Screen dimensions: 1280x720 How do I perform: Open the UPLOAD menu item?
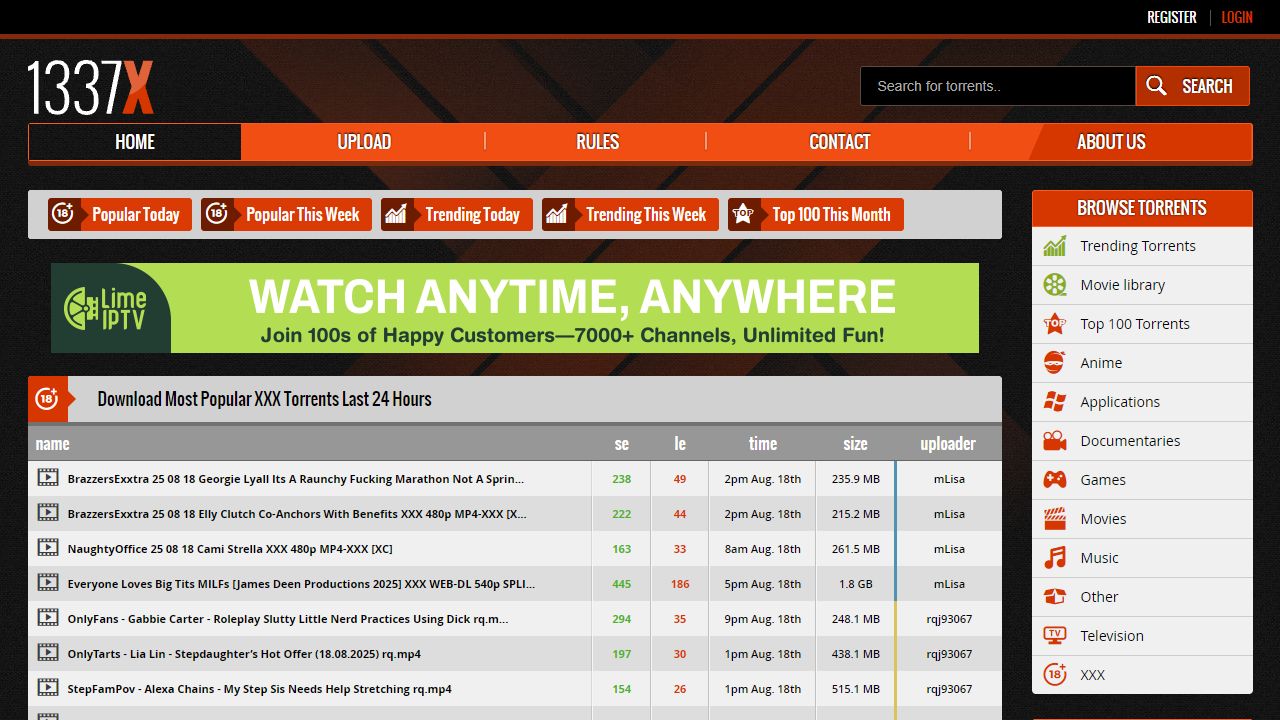(364, 142)
